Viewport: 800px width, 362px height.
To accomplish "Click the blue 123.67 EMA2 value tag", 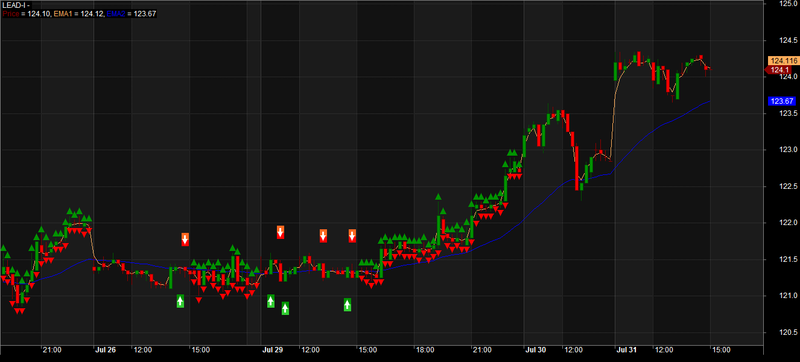I will (x=781, y=101).
